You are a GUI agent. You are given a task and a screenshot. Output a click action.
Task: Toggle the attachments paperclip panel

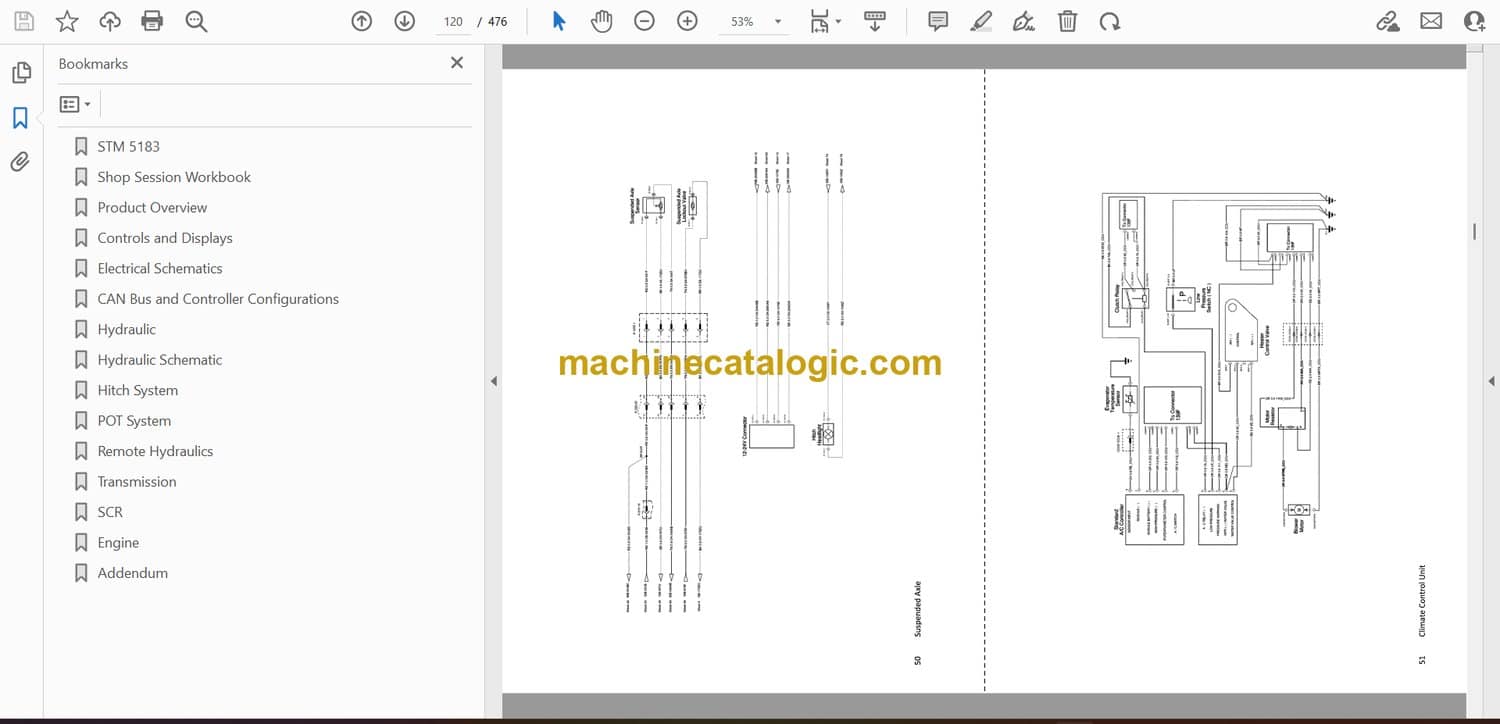pos(20,162)
